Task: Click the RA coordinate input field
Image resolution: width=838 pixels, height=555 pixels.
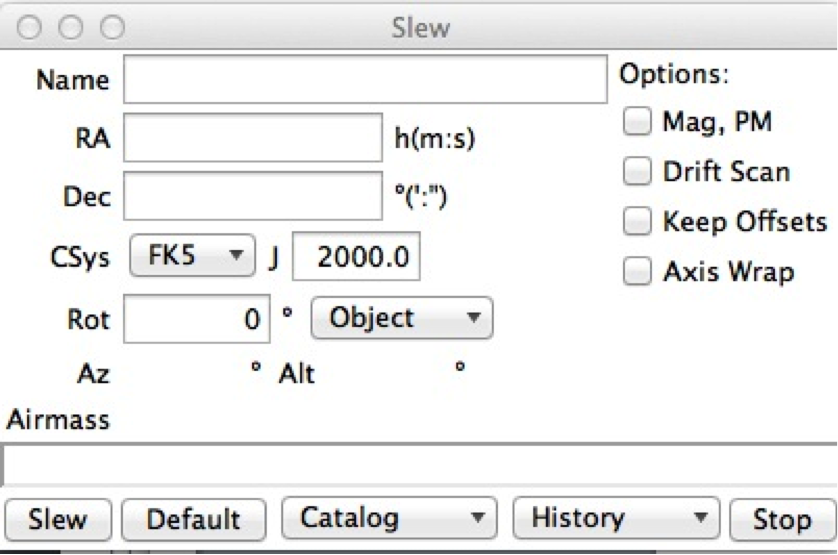Action: [254, 138]
